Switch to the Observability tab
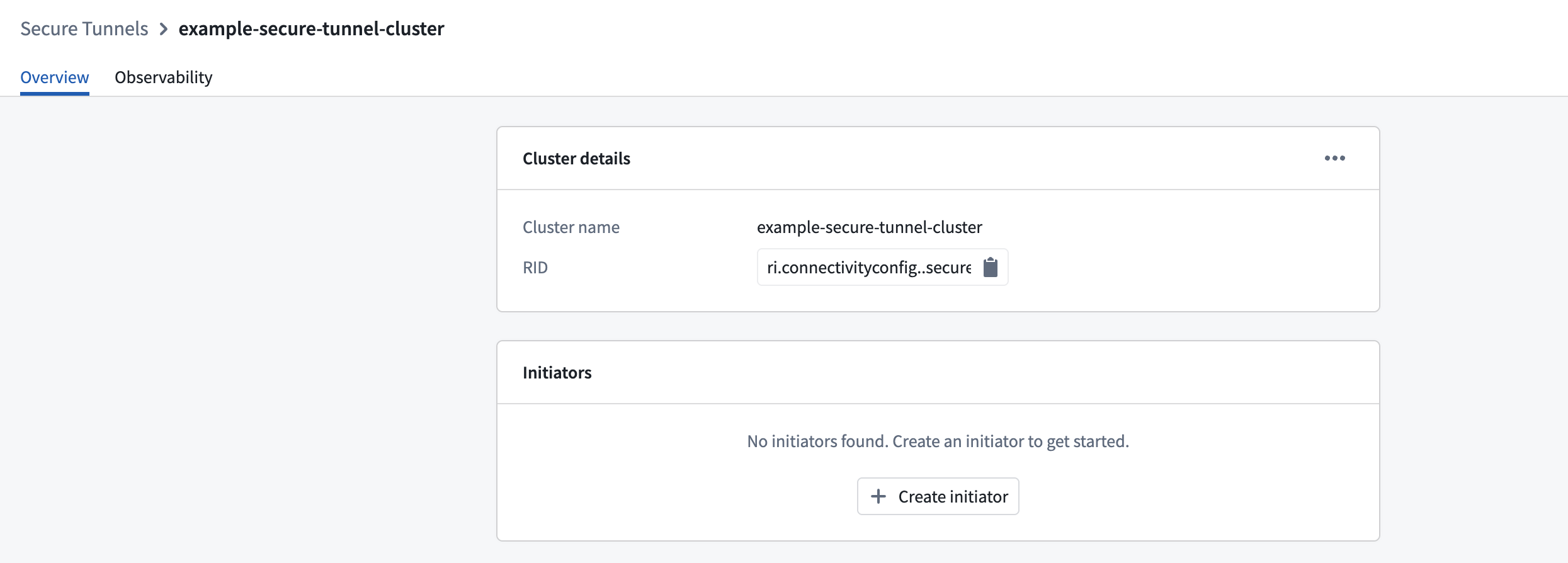This screenshot has width=1568, height=563. 164,77
